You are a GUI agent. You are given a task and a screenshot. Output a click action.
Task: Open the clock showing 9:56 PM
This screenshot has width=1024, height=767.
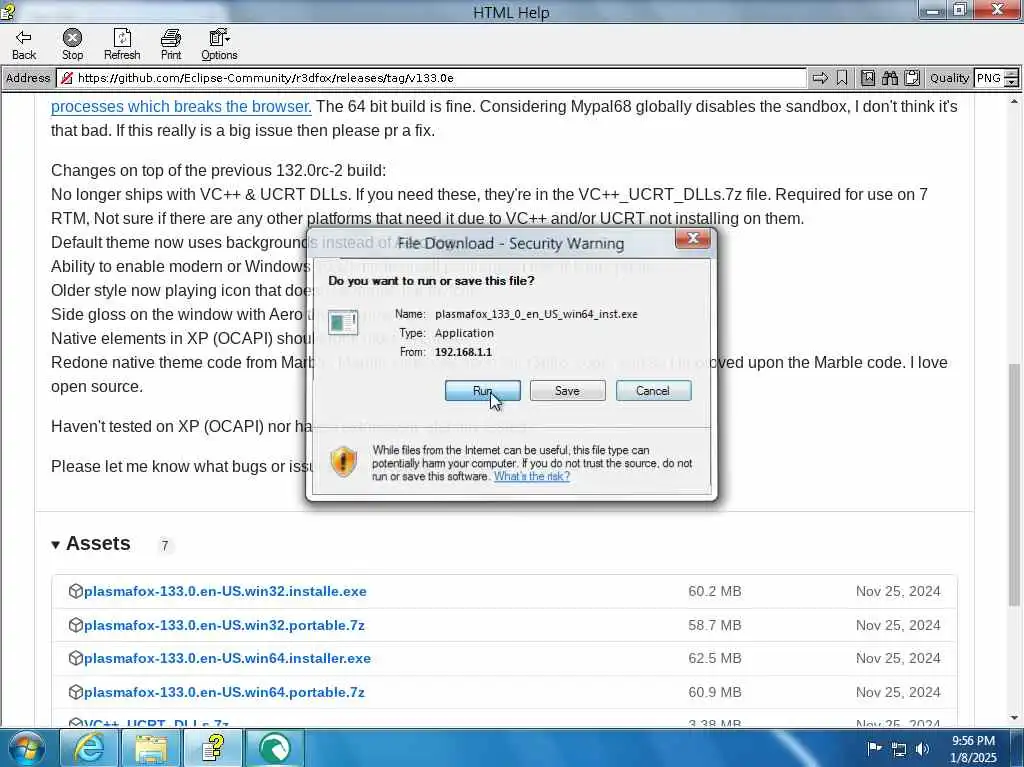click(x=973, y=749)
